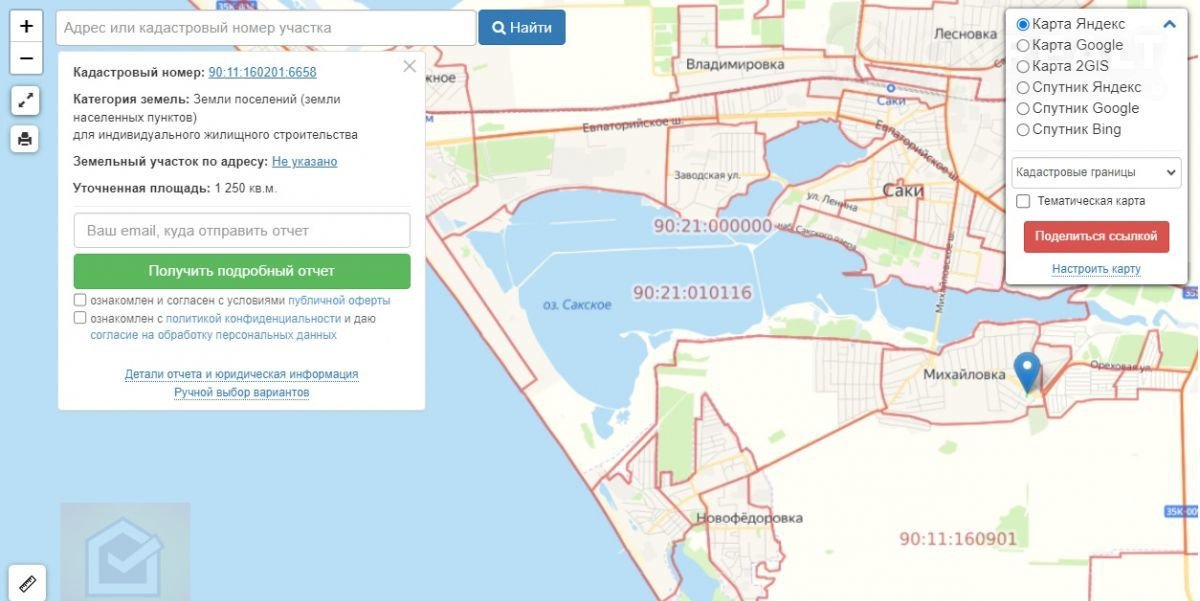This screenshot has height=601, width=1200.
Task: Open Настроить карту link
Action: (x=1096, y=269)
